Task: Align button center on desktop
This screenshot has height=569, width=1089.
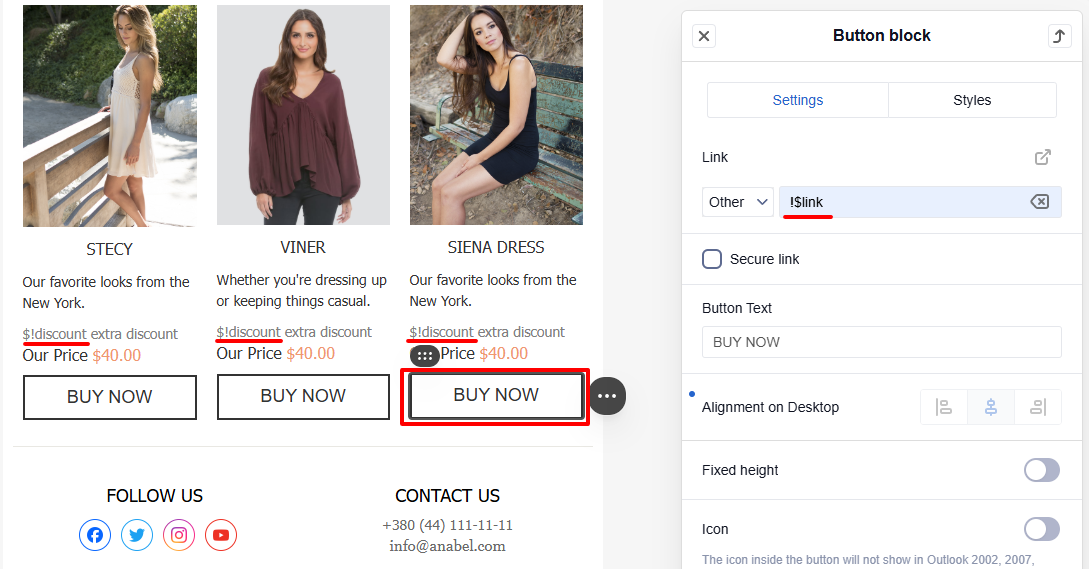Action: click(x=990, y=407)
